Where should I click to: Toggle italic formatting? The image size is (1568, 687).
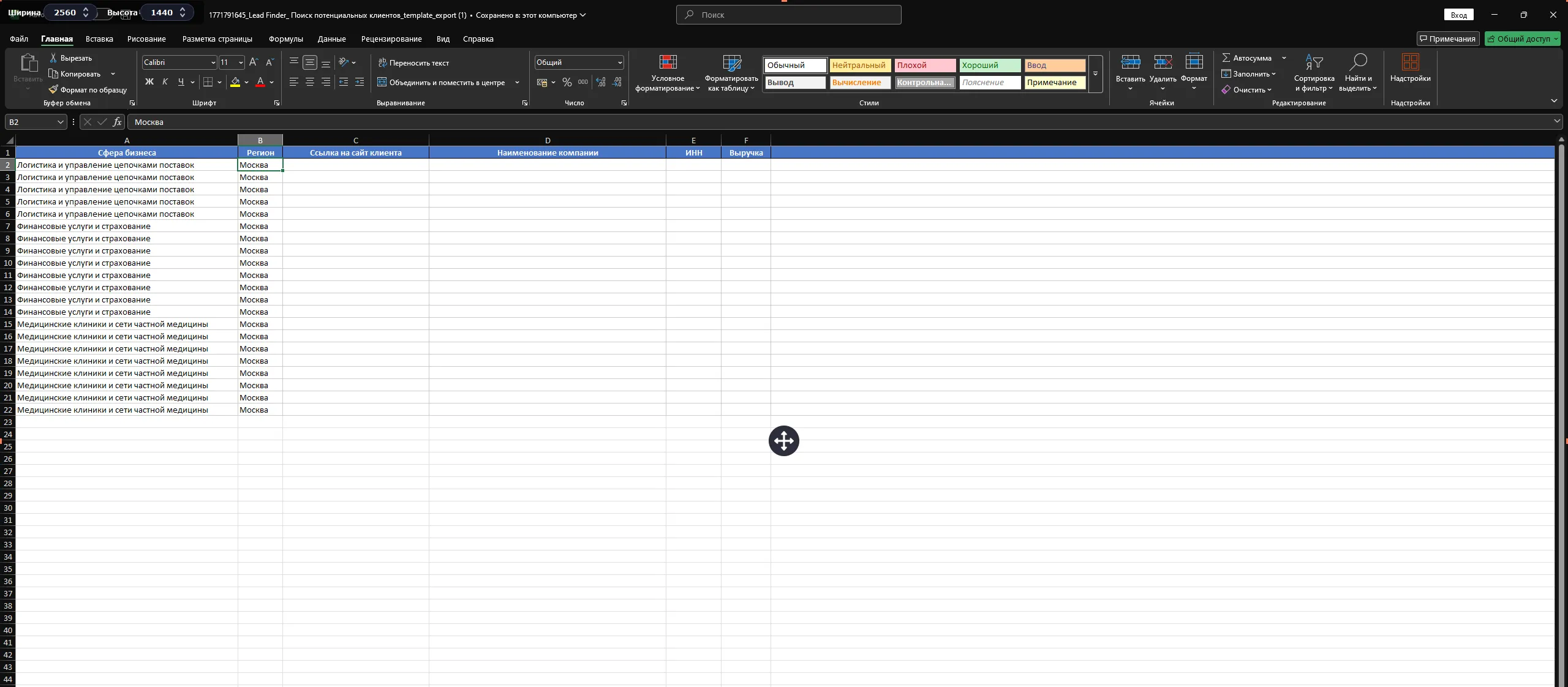tap(165, 82)
